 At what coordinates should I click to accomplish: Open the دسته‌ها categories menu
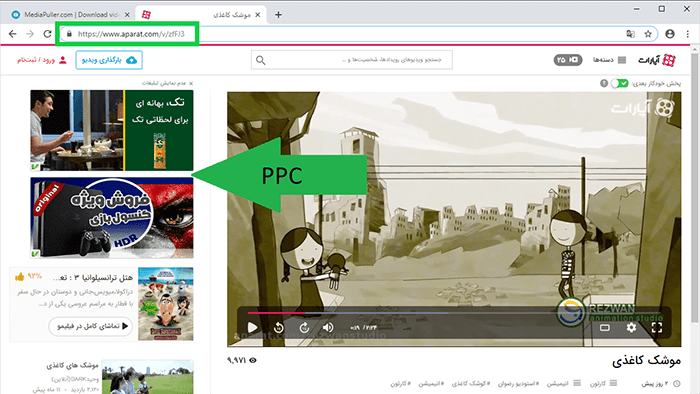point(609,60)
